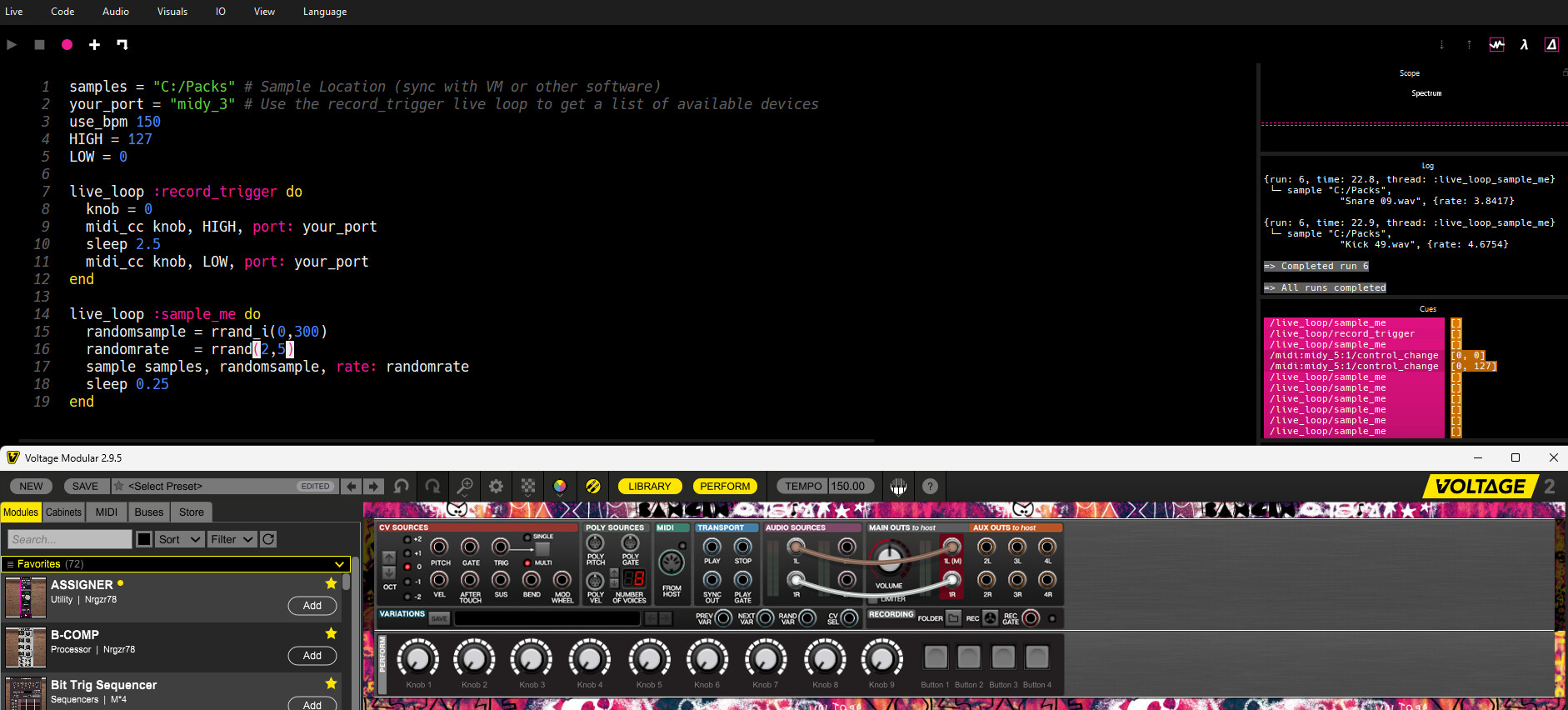The image size is (1568, 710).
Task: Click the color wheel icon
Action: click(x=560, y=487)
